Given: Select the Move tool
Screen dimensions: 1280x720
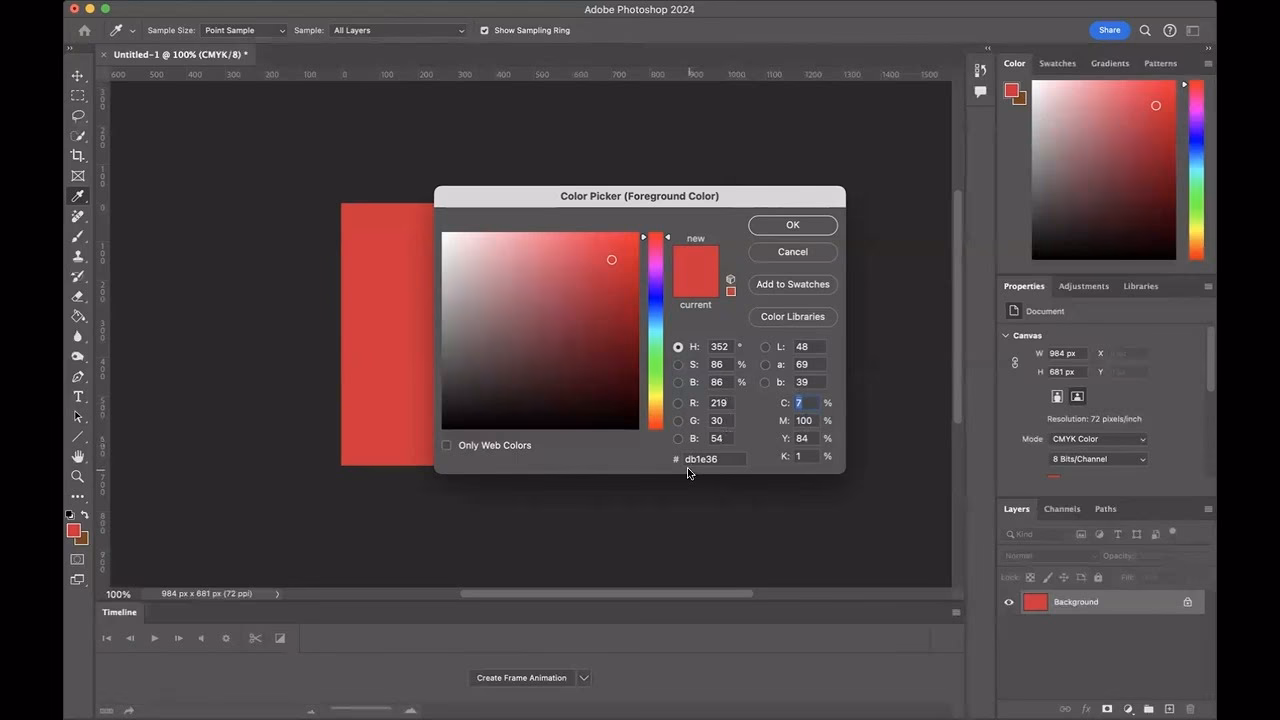Looking at the screenshot, I should point(77,75).
